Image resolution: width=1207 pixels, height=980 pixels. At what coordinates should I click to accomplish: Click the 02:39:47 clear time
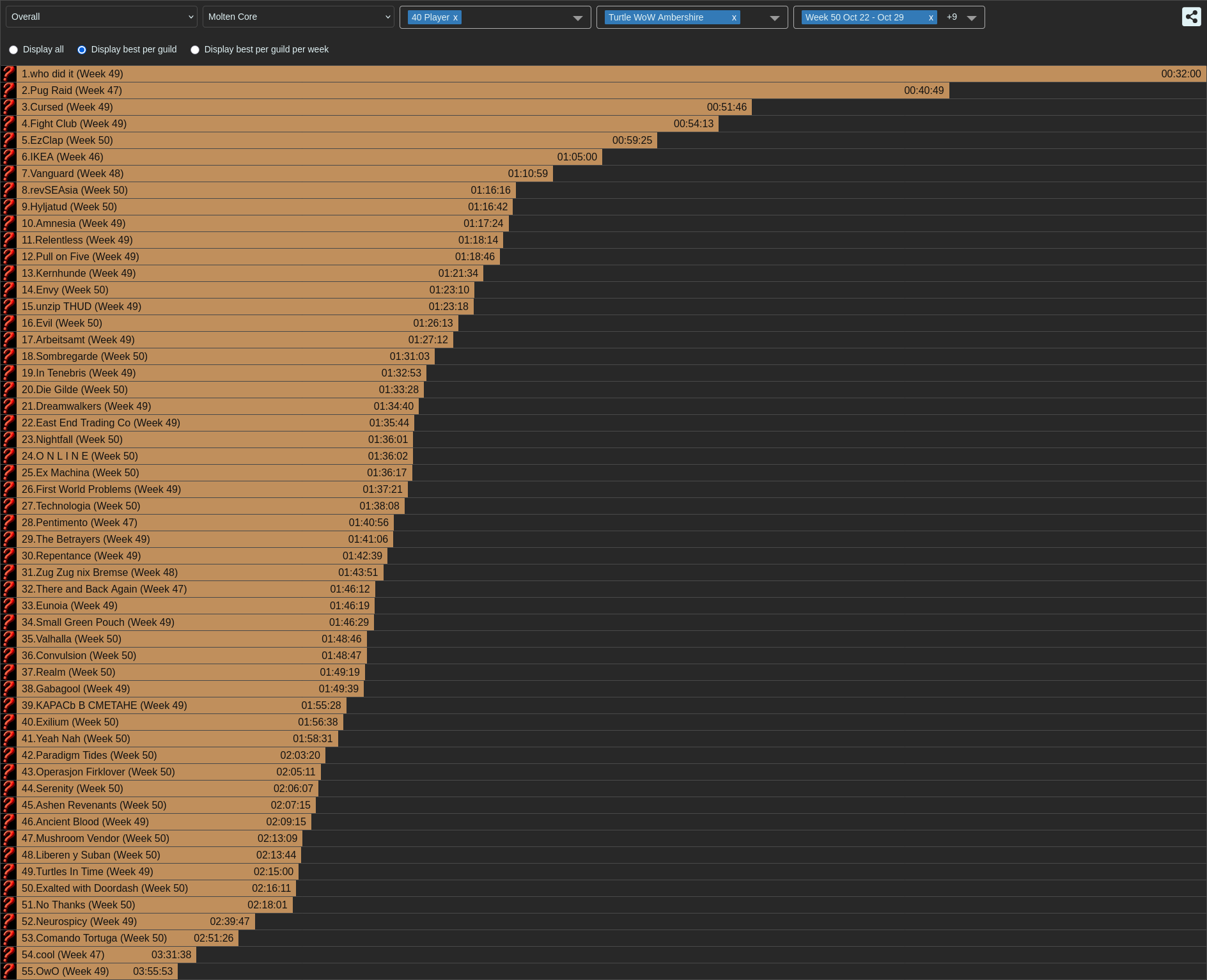230,921
